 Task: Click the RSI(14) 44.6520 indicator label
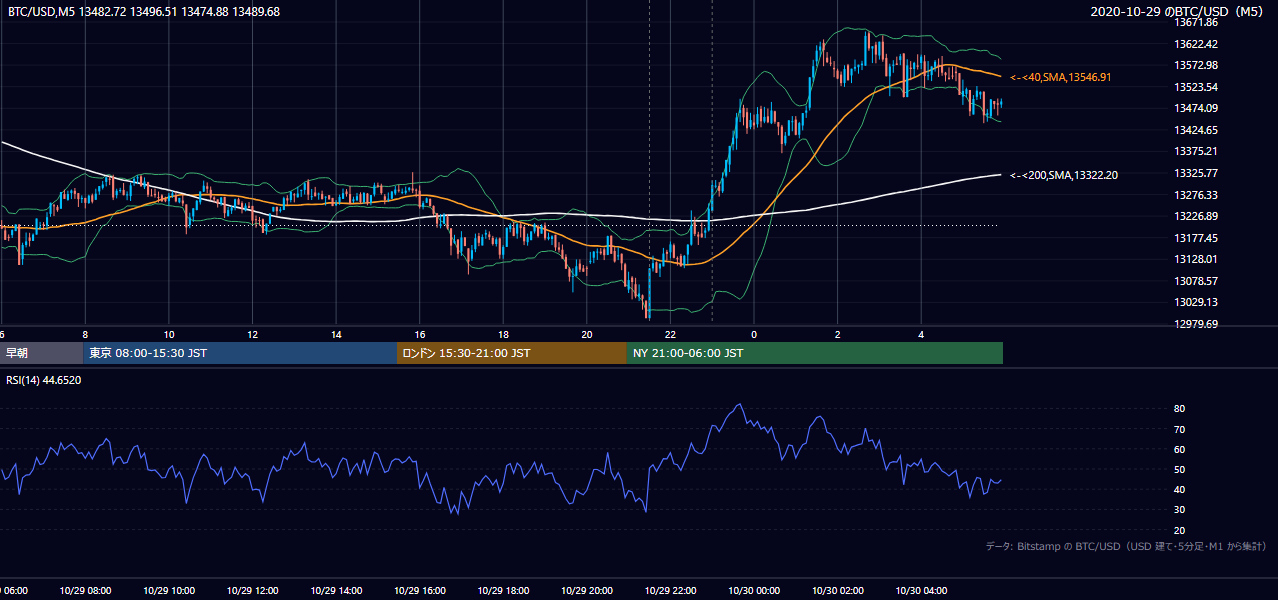pyautogui.click(x=44, y=380)
